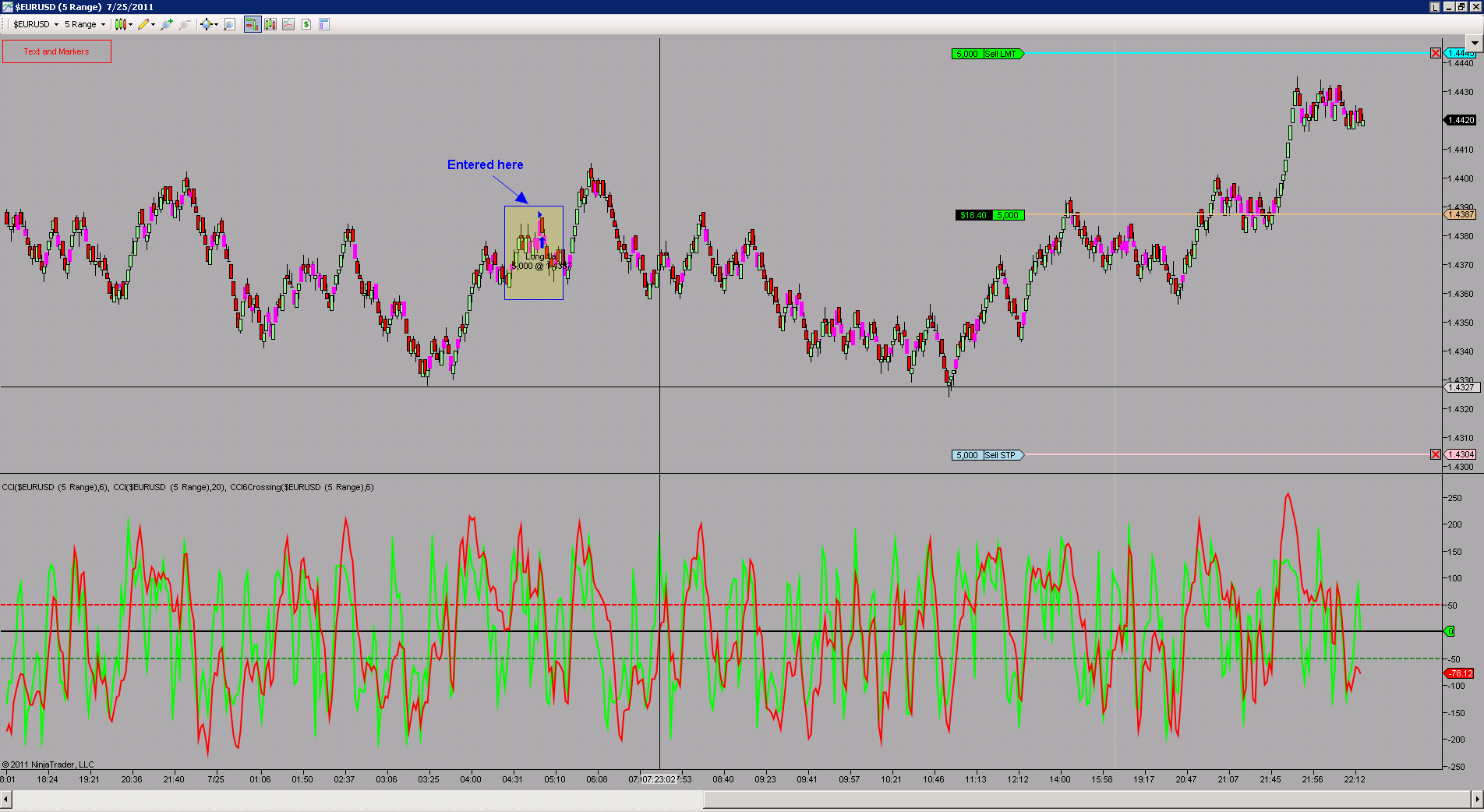
Task: Open the Strategies dollar-sign icon
Action: 306,24
